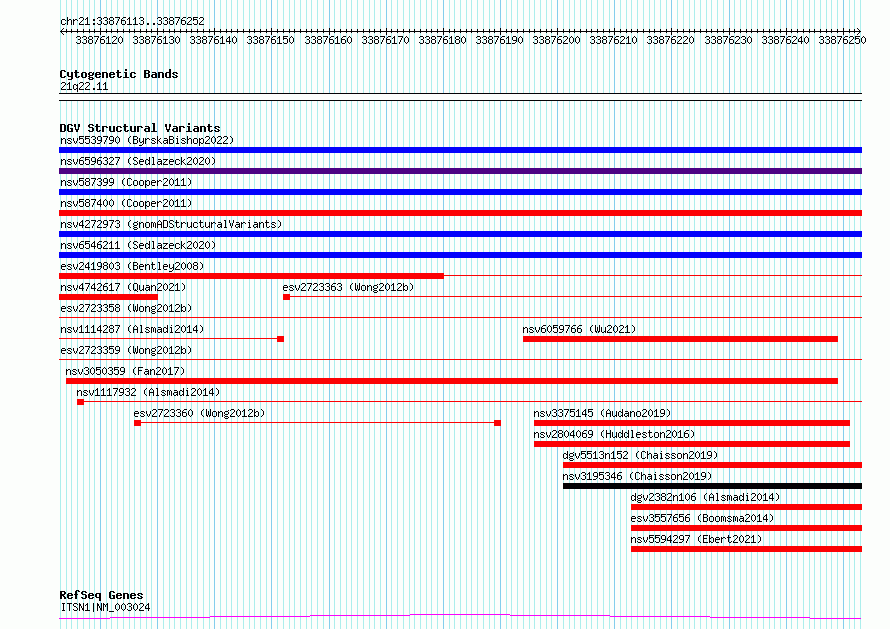Screen dimensions: 890x629
Task: Open nsv3195346 (Chaisson2019) label
Action: coord(637,476)
